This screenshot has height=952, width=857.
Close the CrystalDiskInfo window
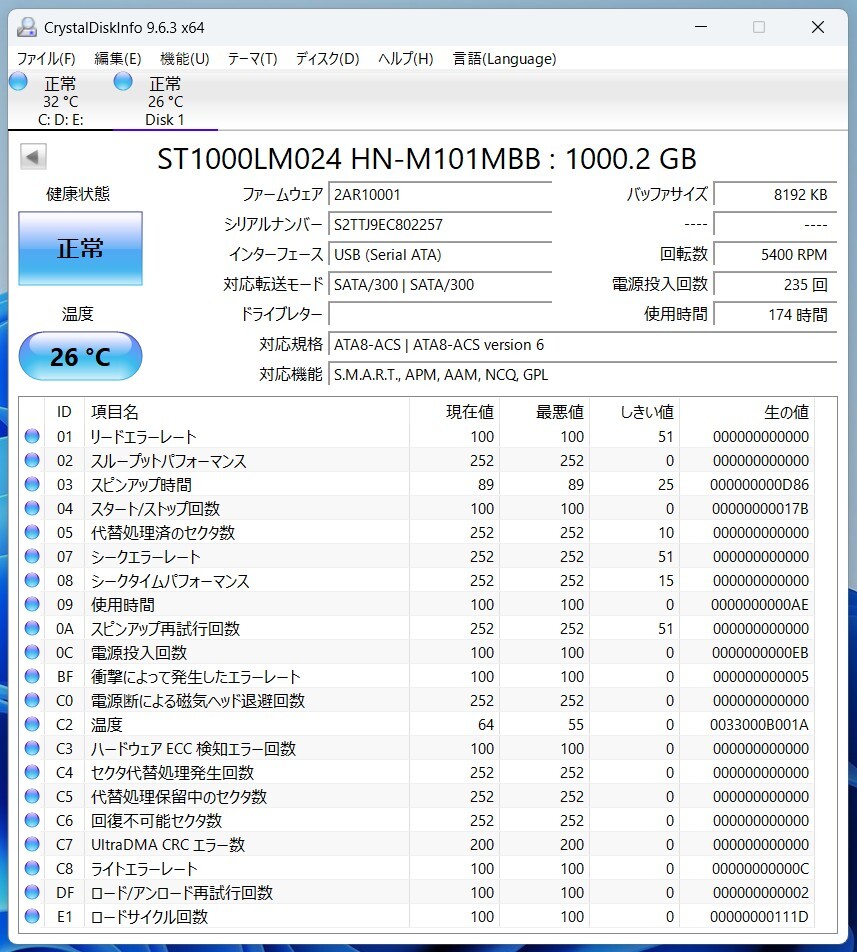[818, 27]
